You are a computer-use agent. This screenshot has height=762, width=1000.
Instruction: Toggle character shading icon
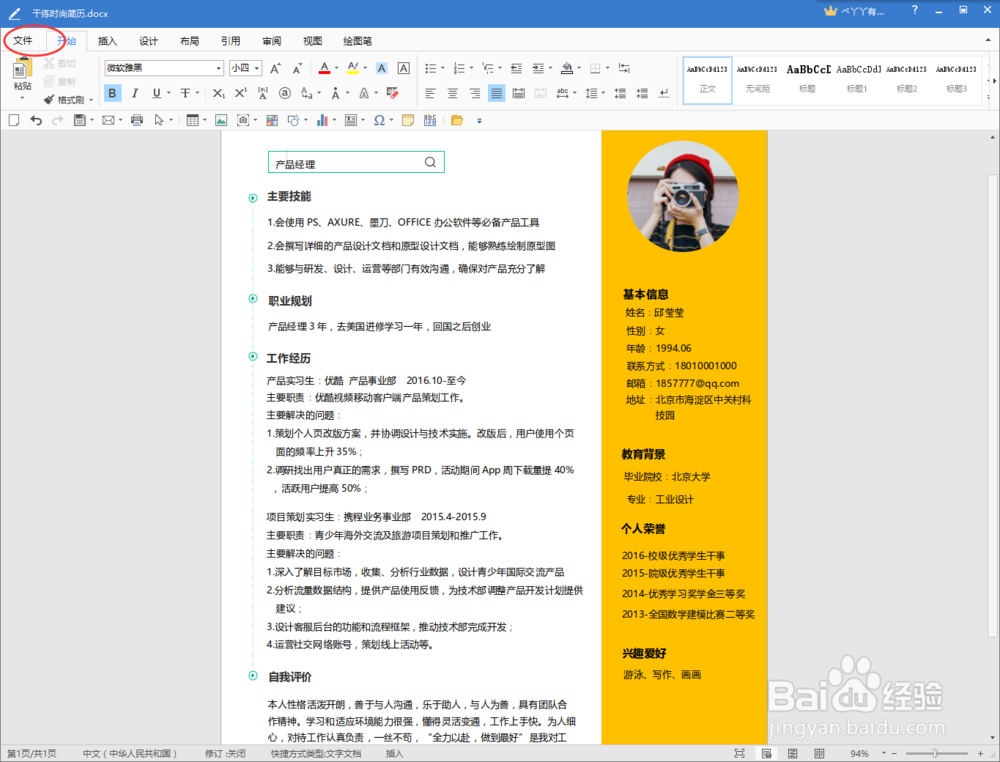381,68
